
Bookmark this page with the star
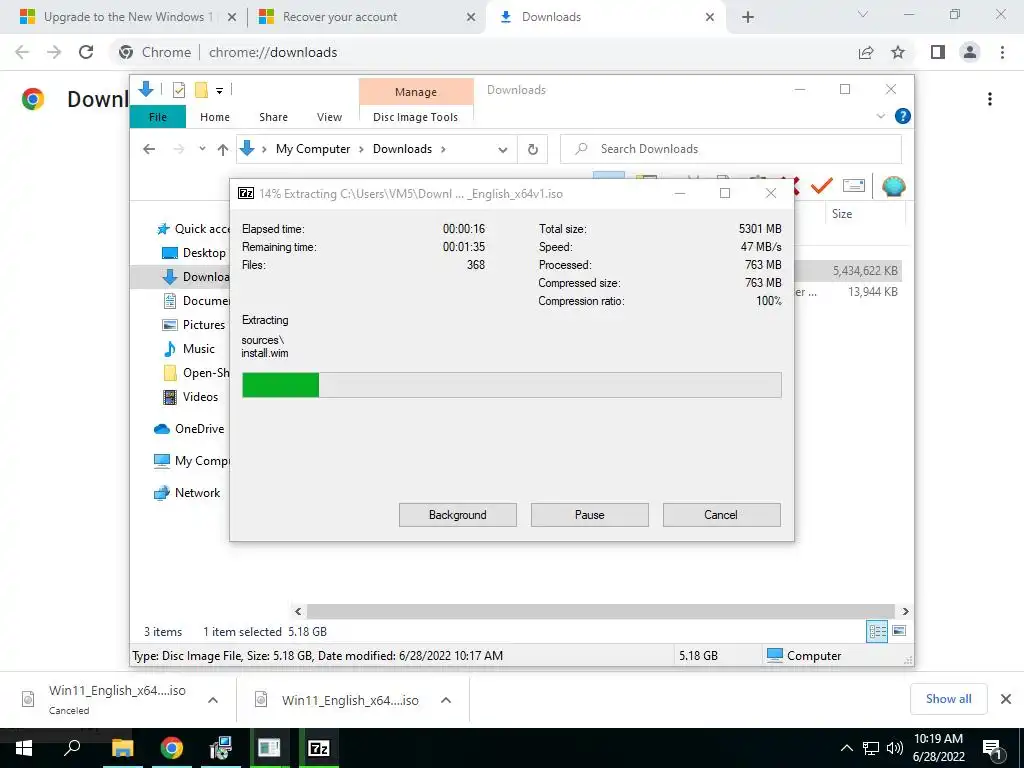coord(898,52)
